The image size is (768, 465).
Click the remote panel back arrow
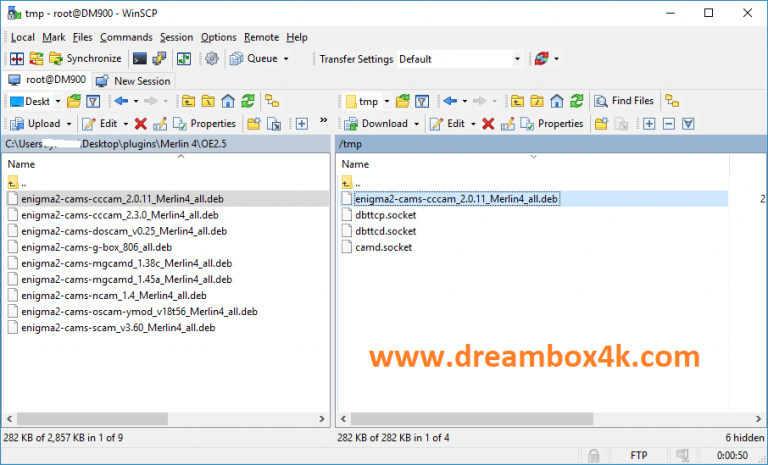pos(450,101)
